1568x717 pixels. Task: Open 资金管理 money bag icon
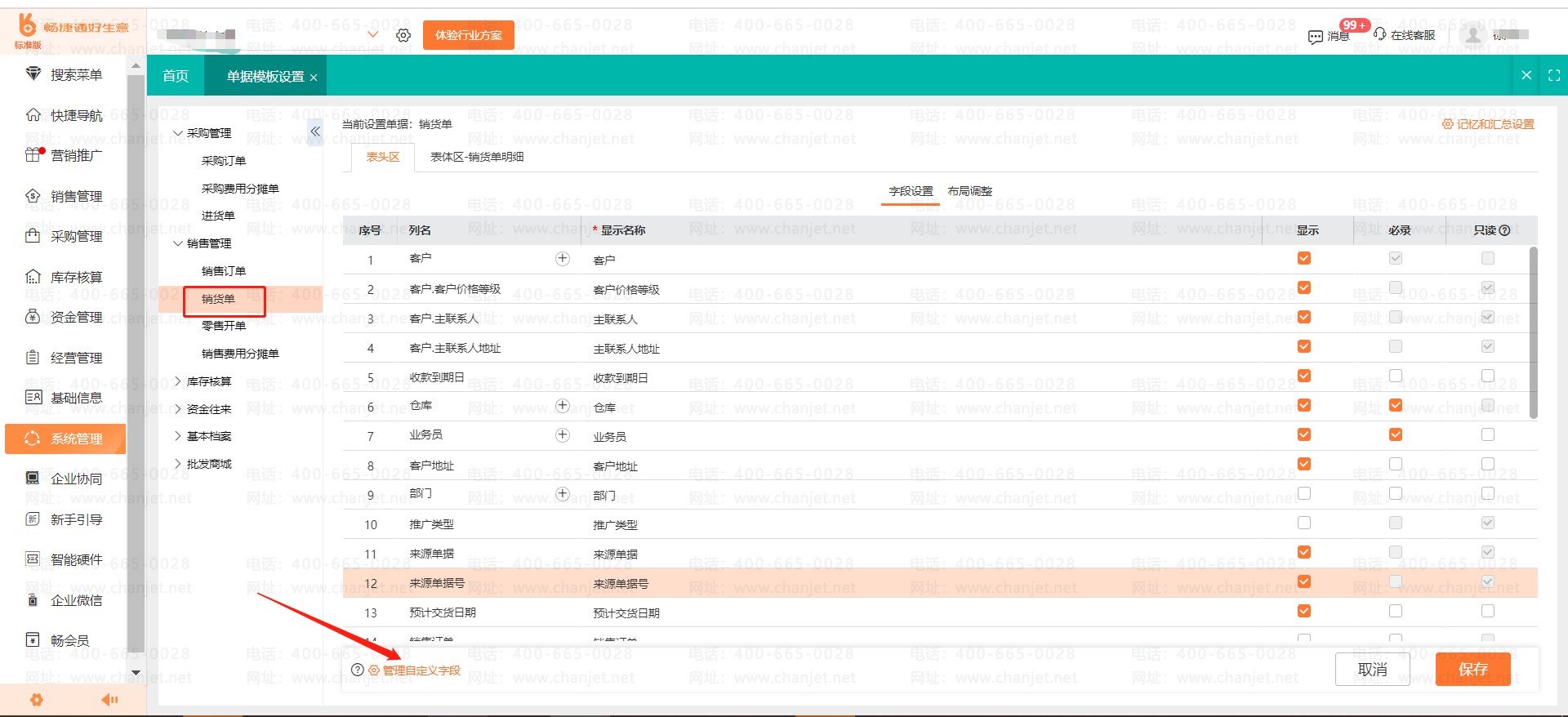pyautogui.click(x=33, y=317)
